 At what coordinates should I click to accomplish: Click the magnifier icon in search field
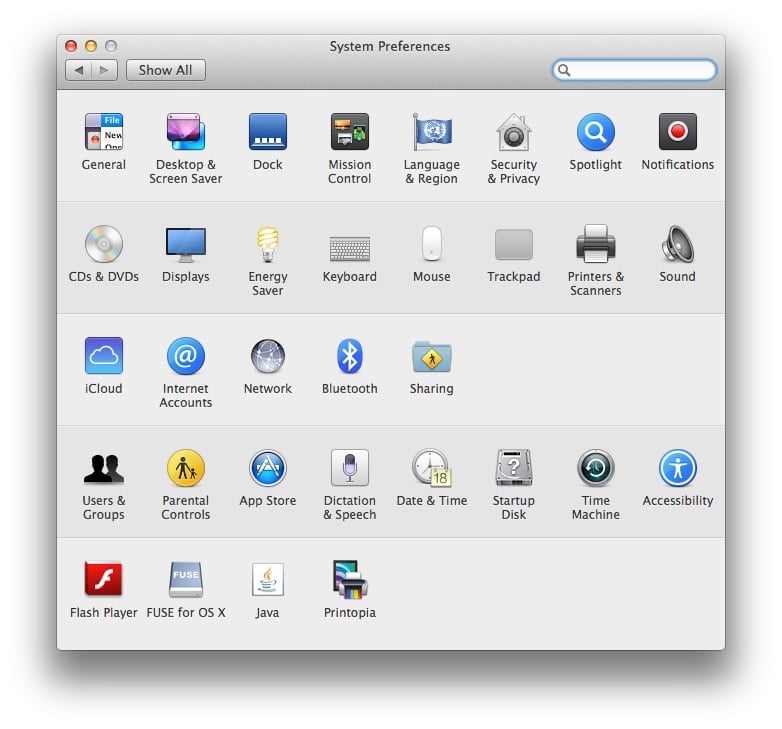[x=564, y=70]
